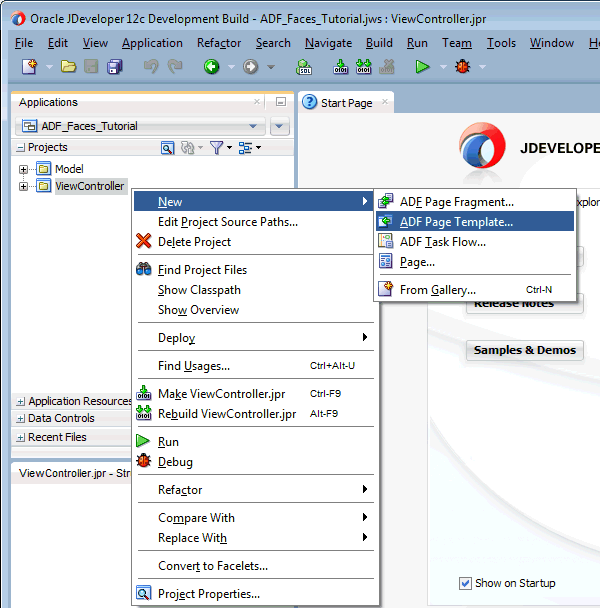Choose Debug from context menu
The image size is (600, 608).
coord(254,462)
